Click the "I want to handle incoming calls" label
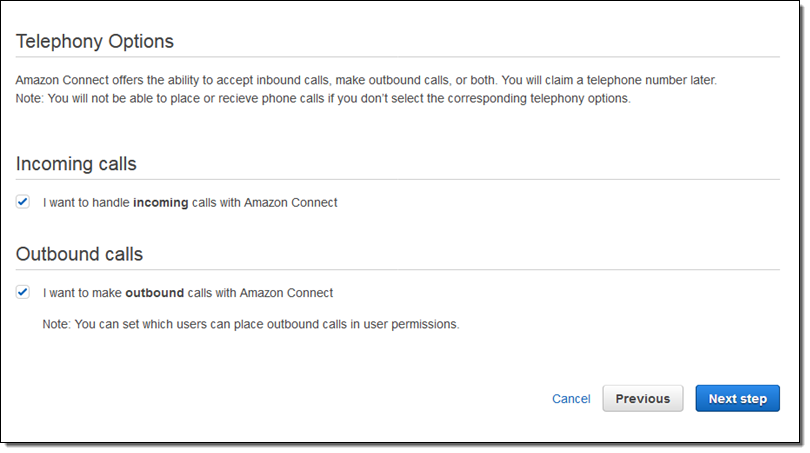Viewport: 810px width, 453px height. [190, 202]
